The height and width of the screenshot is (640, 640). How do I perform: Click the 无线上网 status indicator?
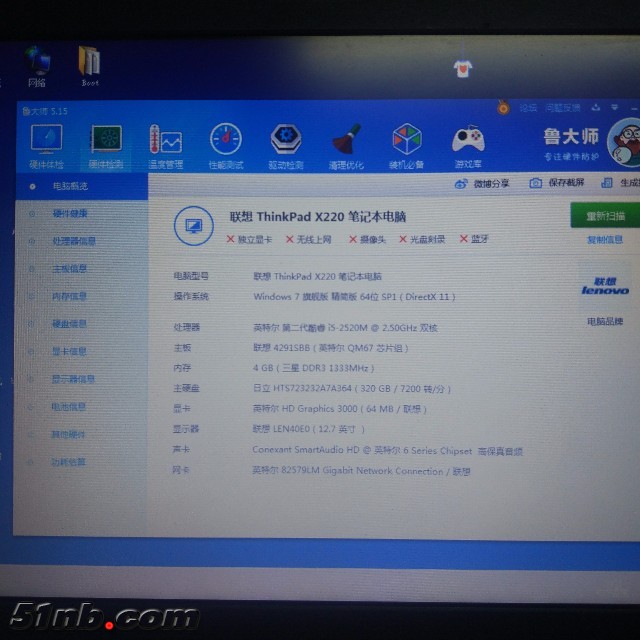309,240
